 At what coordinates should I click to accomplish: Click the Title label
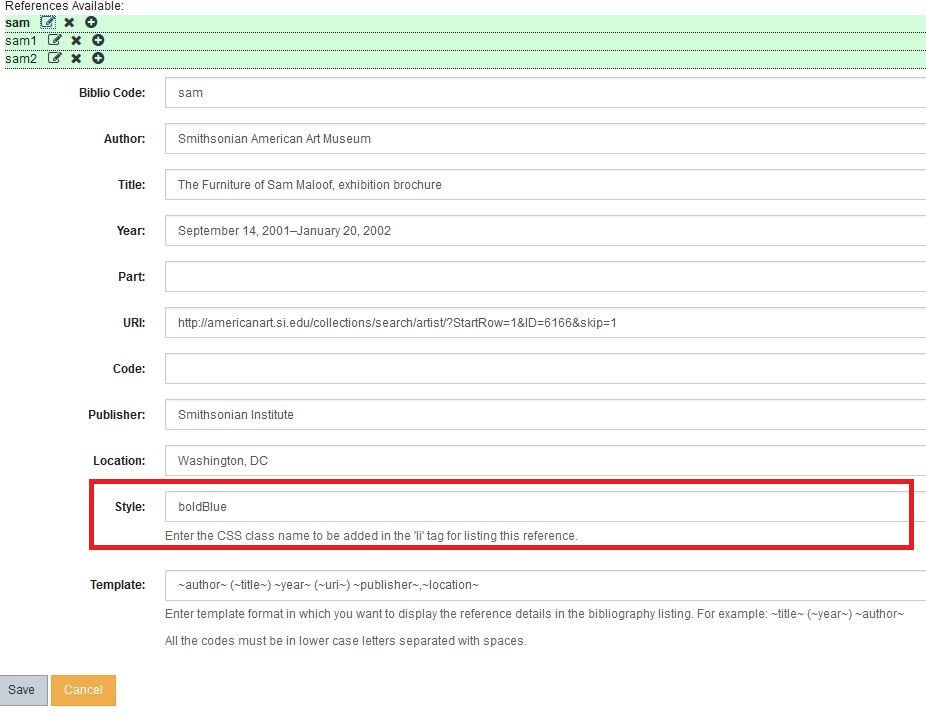(131, 185)
